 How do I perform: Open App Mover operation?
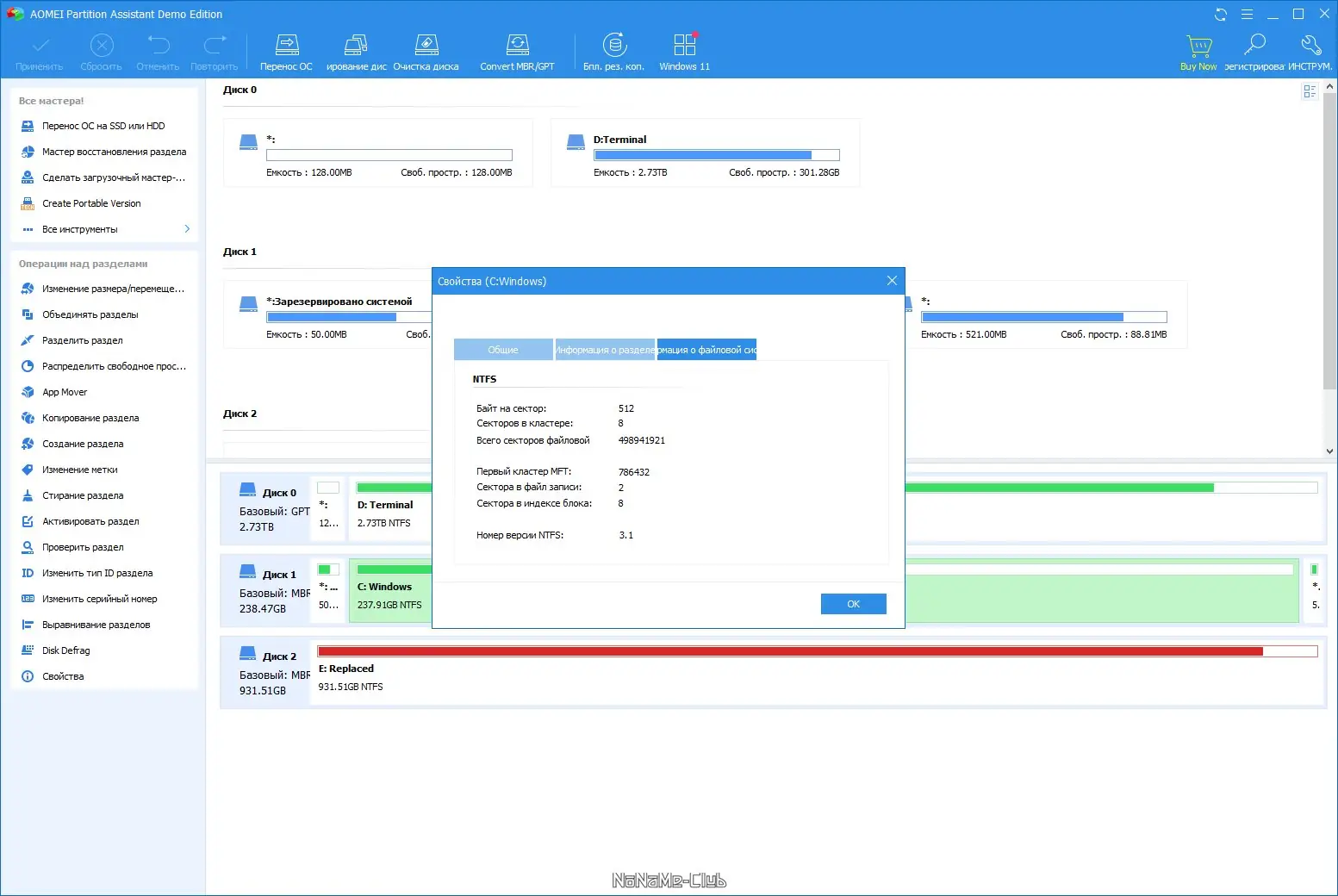(65, 392)
